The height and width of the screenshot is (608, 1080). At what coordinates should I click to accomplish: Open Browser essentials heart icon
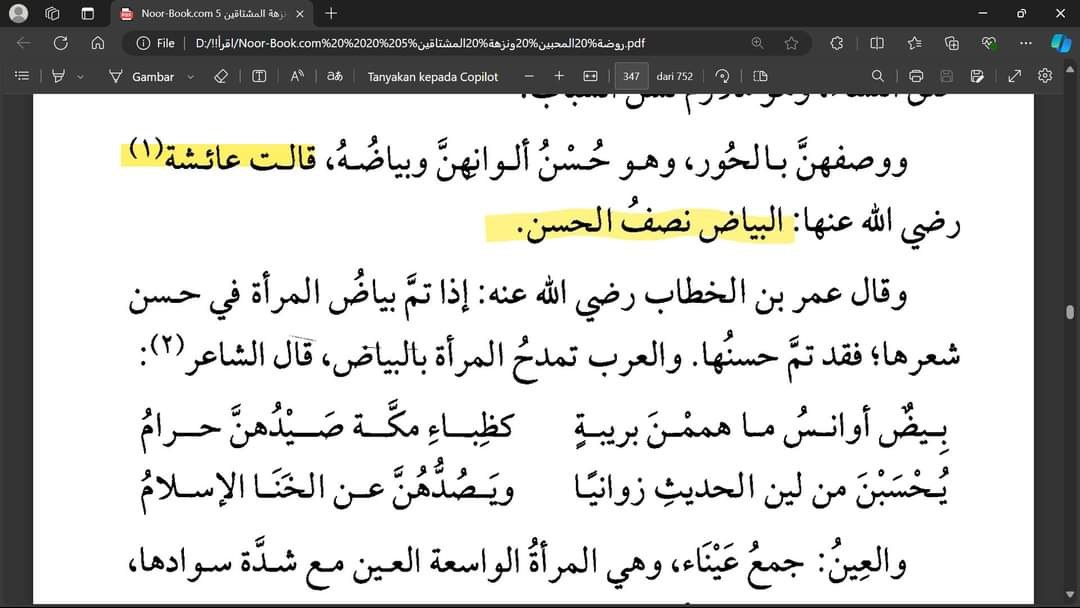[x=989, y=43]
